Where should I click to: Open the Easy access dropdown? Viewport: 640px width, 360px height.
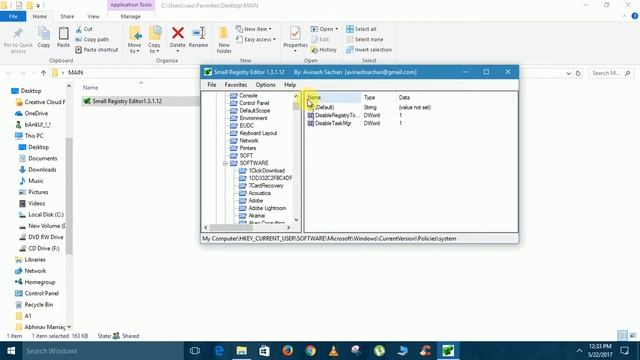tap(256, 40)
